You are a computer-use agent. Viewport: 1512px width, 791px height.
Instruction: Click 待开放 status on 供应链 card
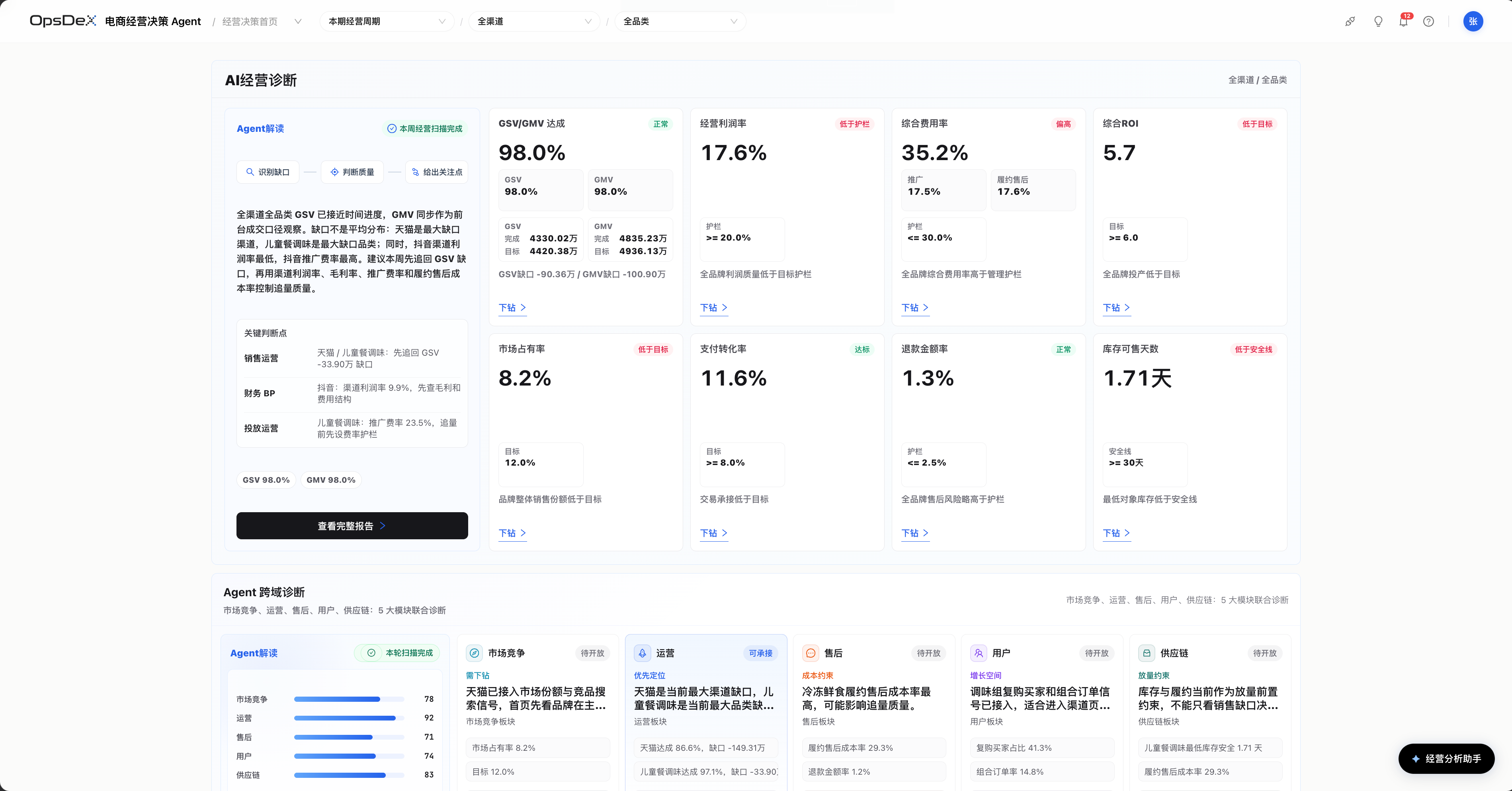pos(1265,652)
